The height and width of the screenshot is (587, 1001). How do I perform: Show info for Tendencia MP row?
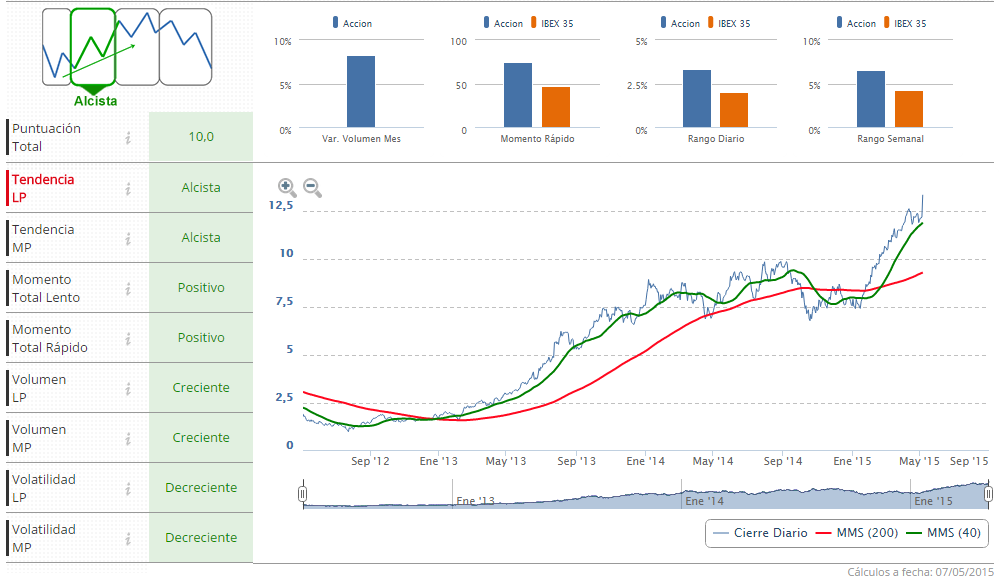(128, 238)
